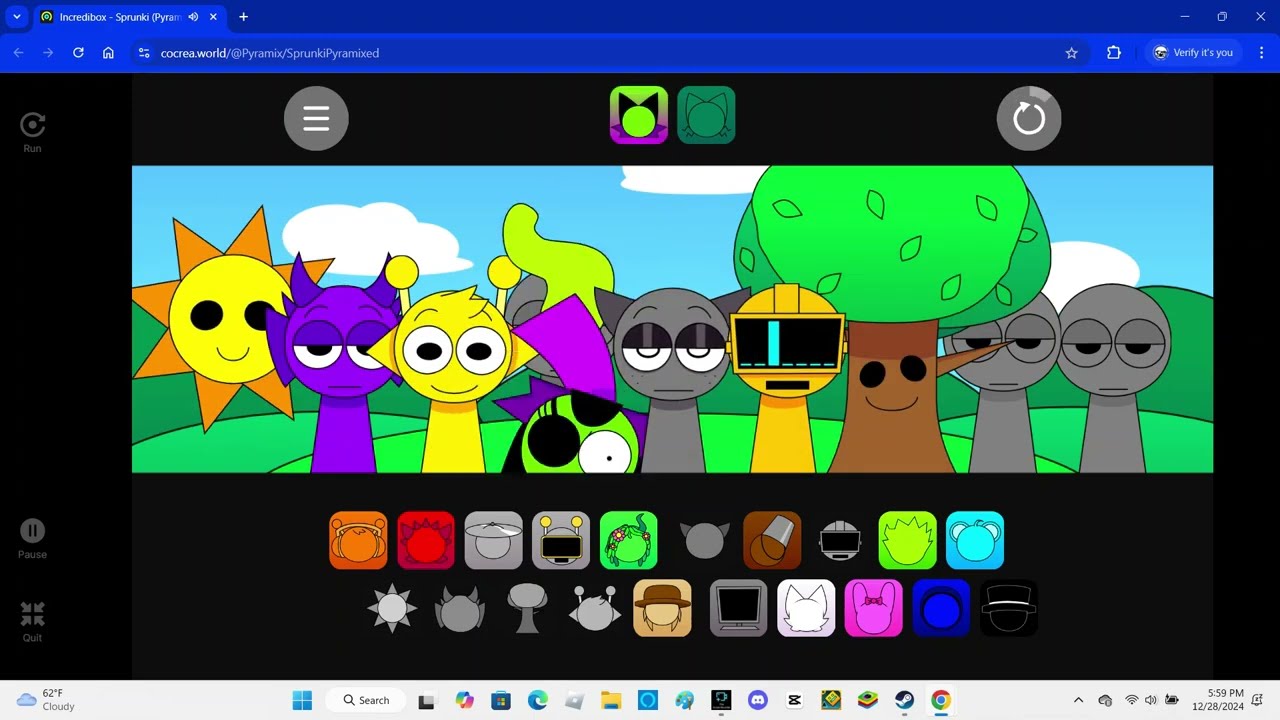Show hidden system tray icons
Image resolution: width=1280 pixels, height=720 pixels.
point(1078,700)
